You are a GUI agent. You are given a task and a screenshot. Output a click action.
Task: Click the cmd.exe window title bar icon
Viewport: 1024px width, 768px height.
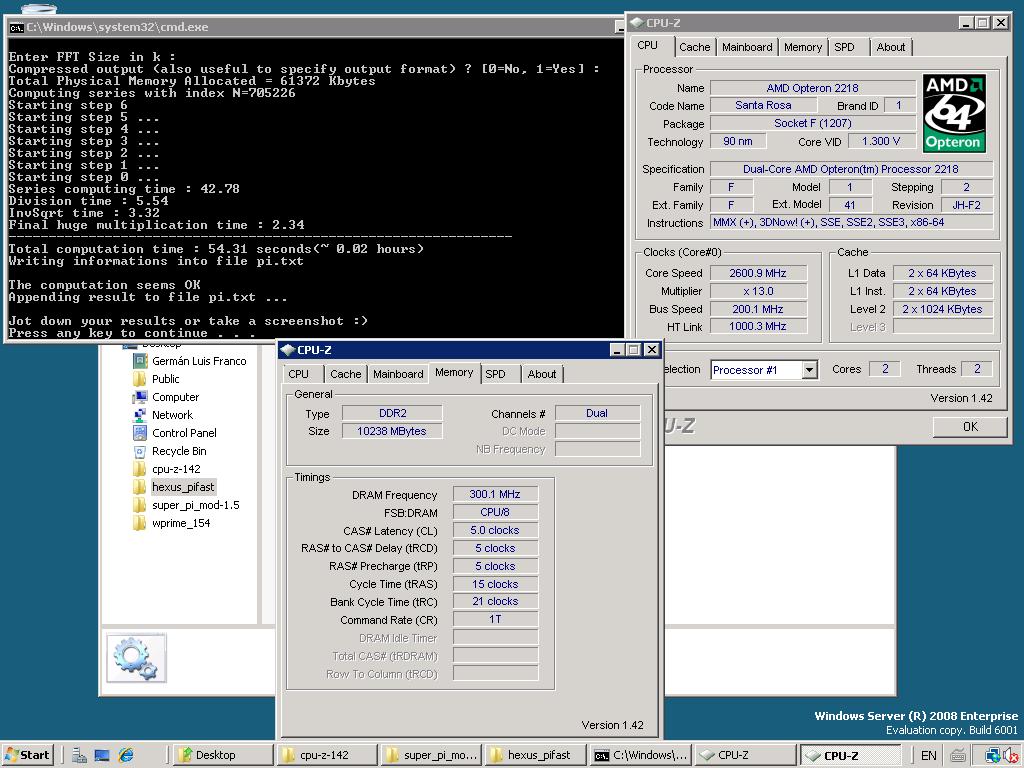(16, 27)
